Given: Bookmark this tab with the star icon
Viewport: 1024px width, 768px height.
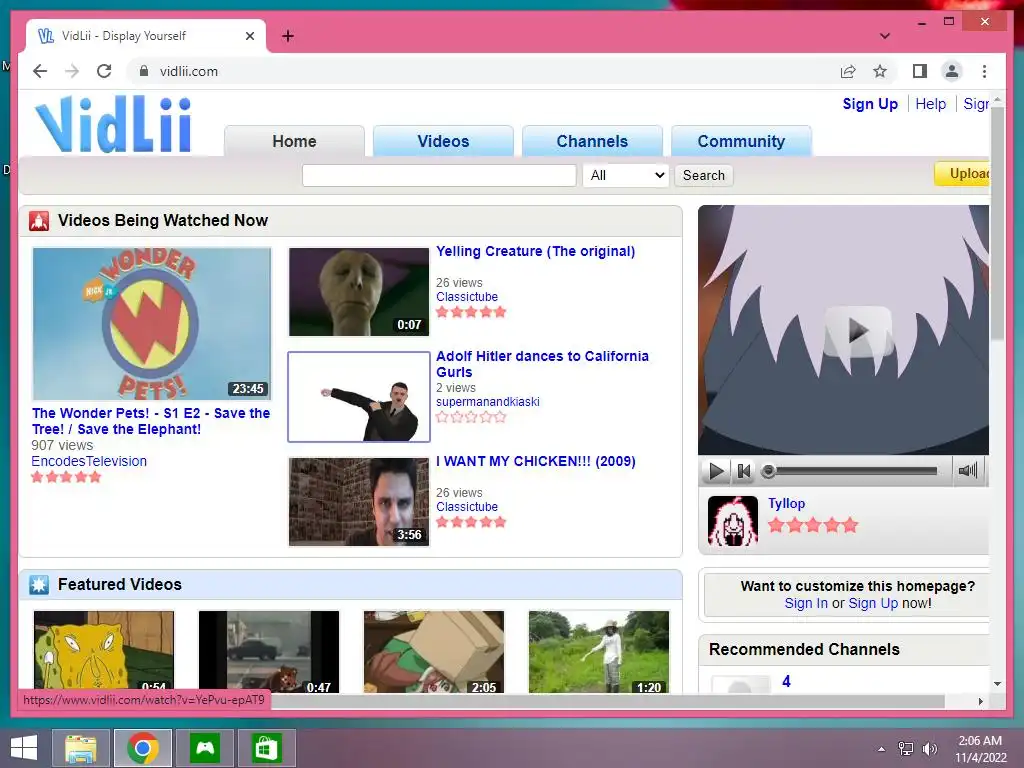Looking at the screenshot, I should 880,71.
